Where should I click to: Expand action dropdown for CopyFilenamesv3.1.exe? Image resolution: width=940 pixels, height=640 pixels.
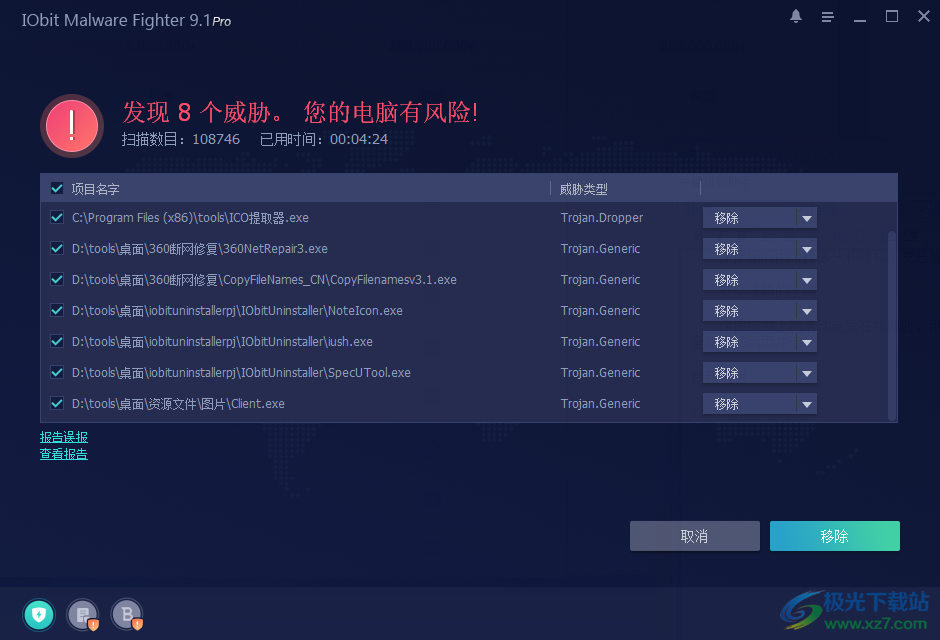click(806, 280)
